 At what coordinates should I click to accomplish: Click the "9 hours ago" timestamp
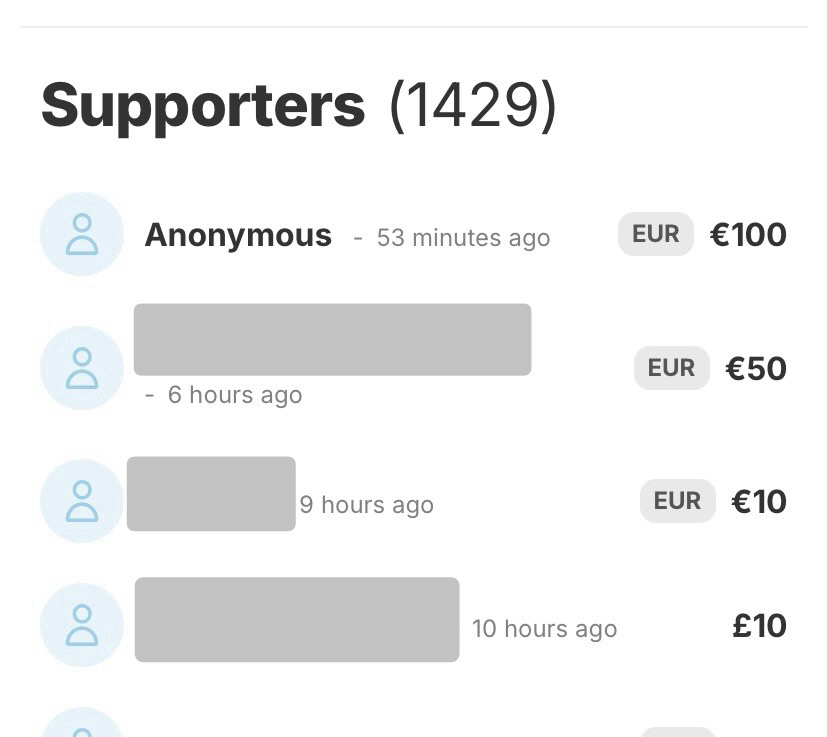[366, 505]
